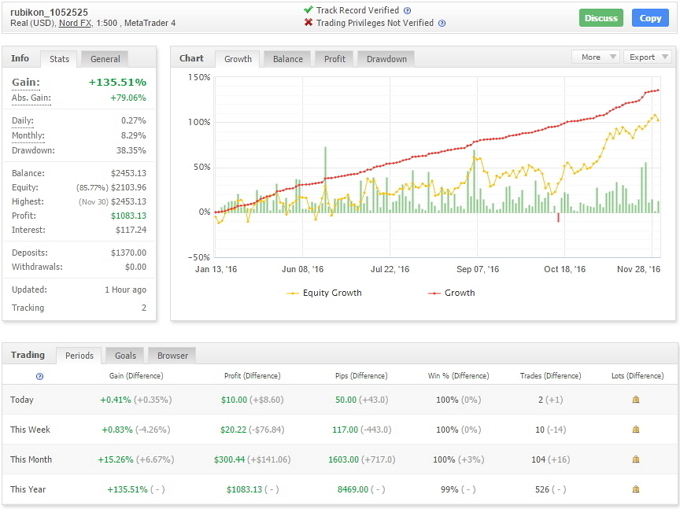Click the lock icon in This Month row
The image size is (680, 509).
pyautogui.click(x=636, y=460)
